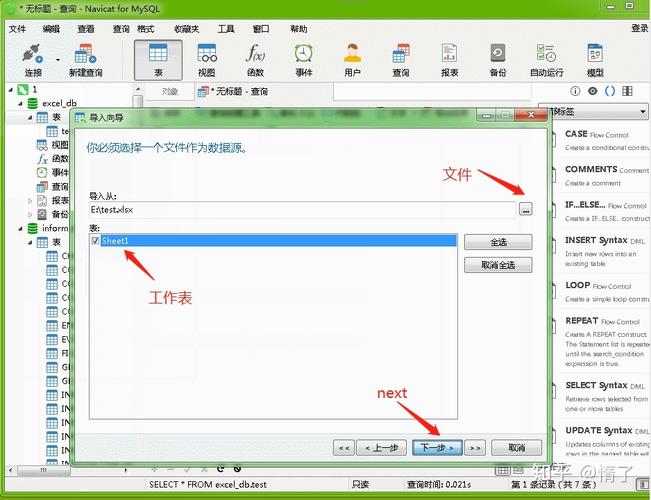The image size is (651, 500).
Task: Click the eye preview icon in right panel
Action: click(x=592, y=91)
